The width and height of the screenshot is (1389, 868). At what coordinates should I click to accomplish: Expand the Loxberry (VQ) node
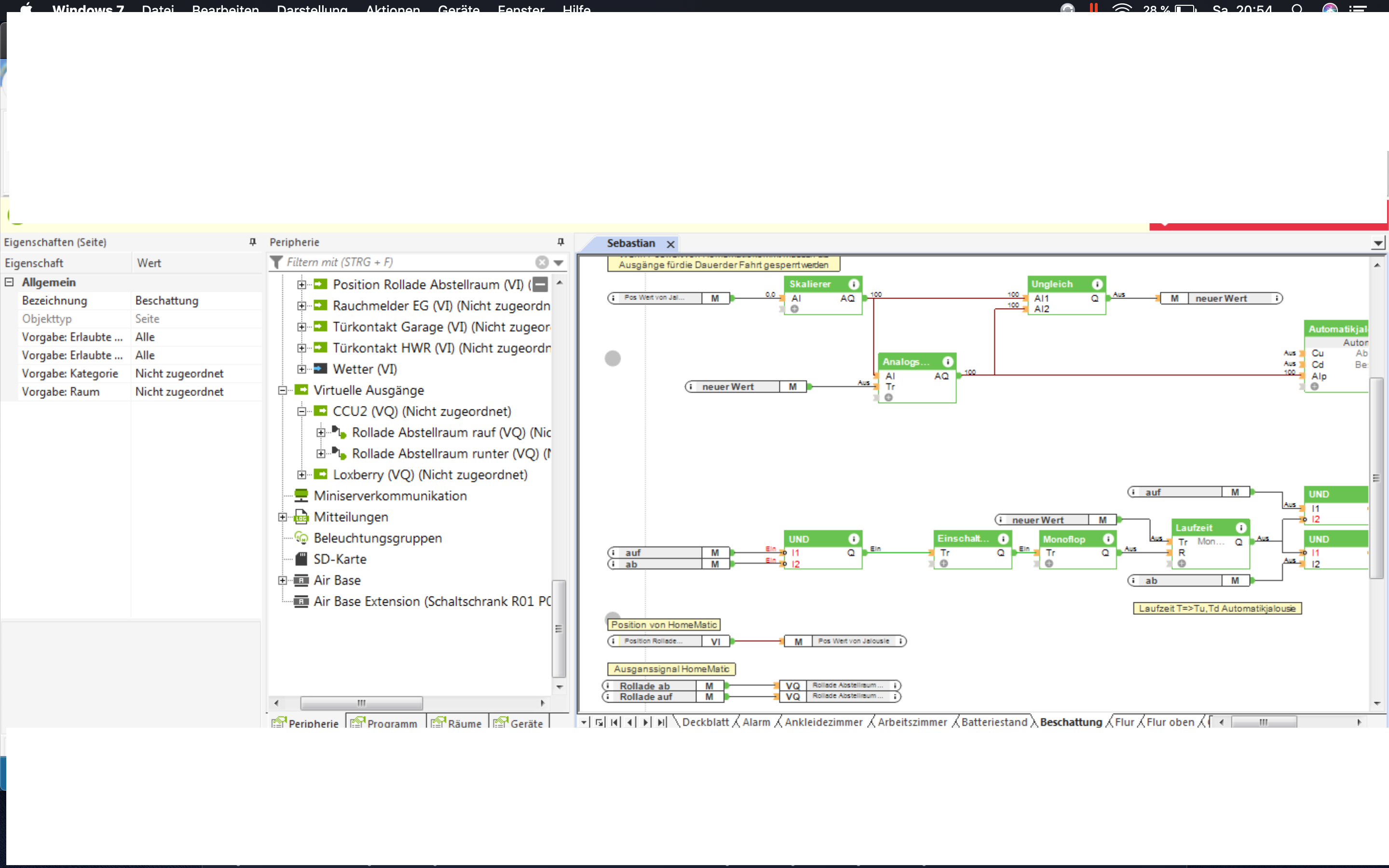[x=301, y=475]
